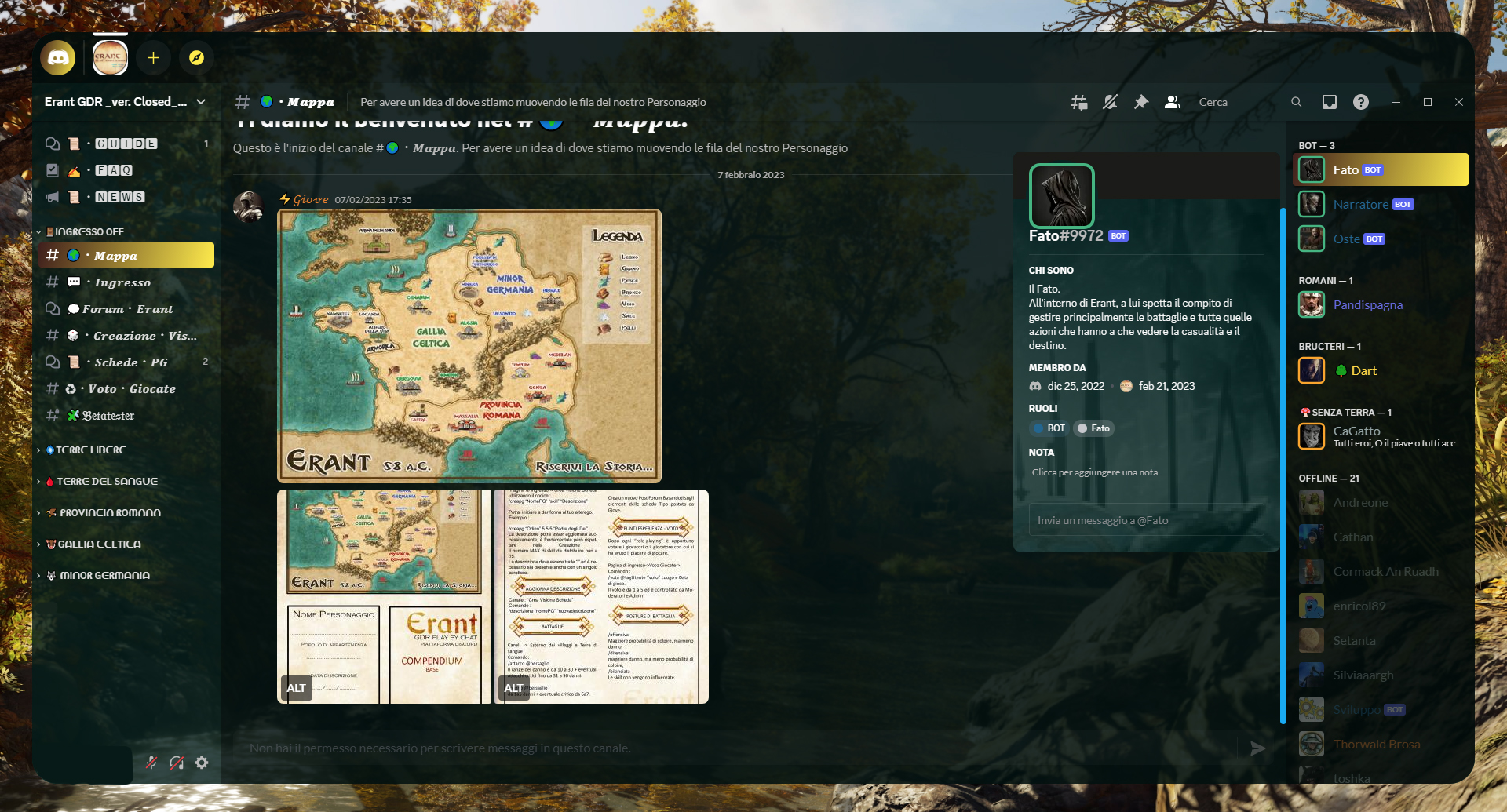This screenshot has width=1507, height=812.
Task: Open the Schede · PG channel
Action: (126, 362)
